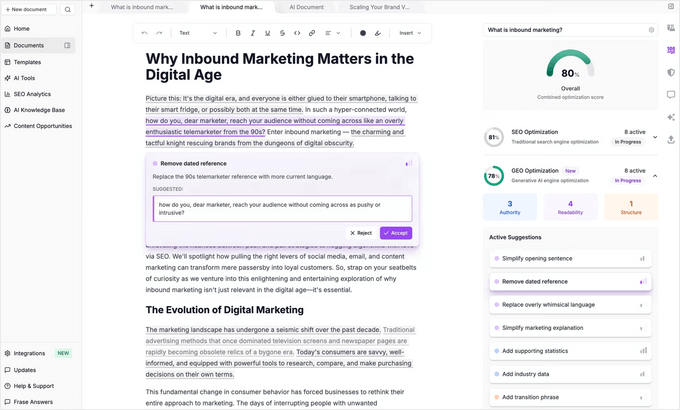Open the comments panel icon on right rail
The width and height of the screenshot is (680, 410).
click(670, 95)
